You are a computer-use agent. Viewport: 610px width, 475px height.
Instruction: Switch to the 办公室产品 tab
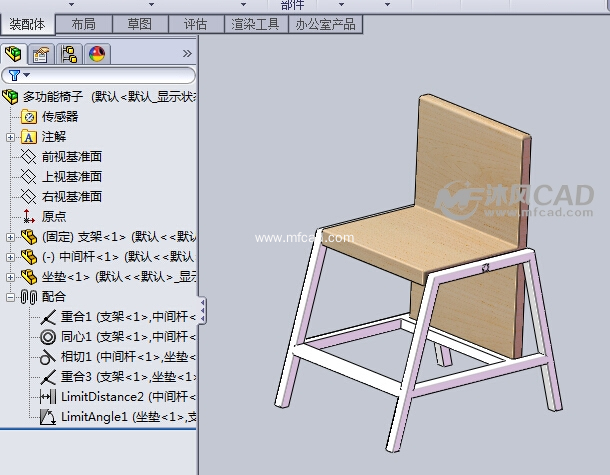point(325,25)
